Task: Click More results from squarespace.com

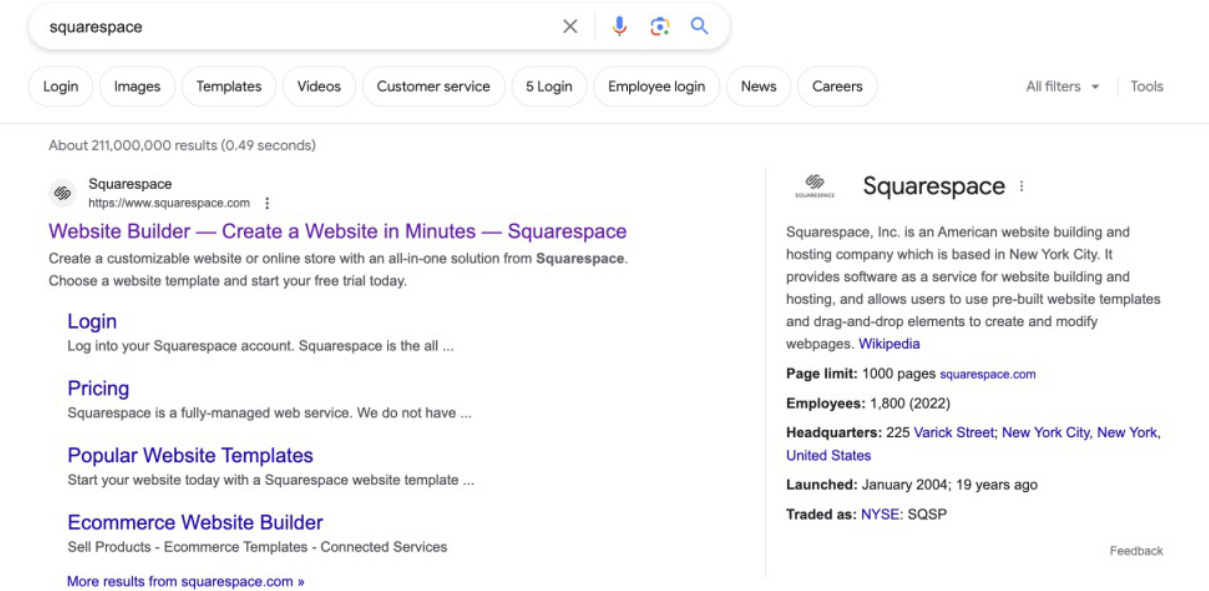Action: point(185,581)
